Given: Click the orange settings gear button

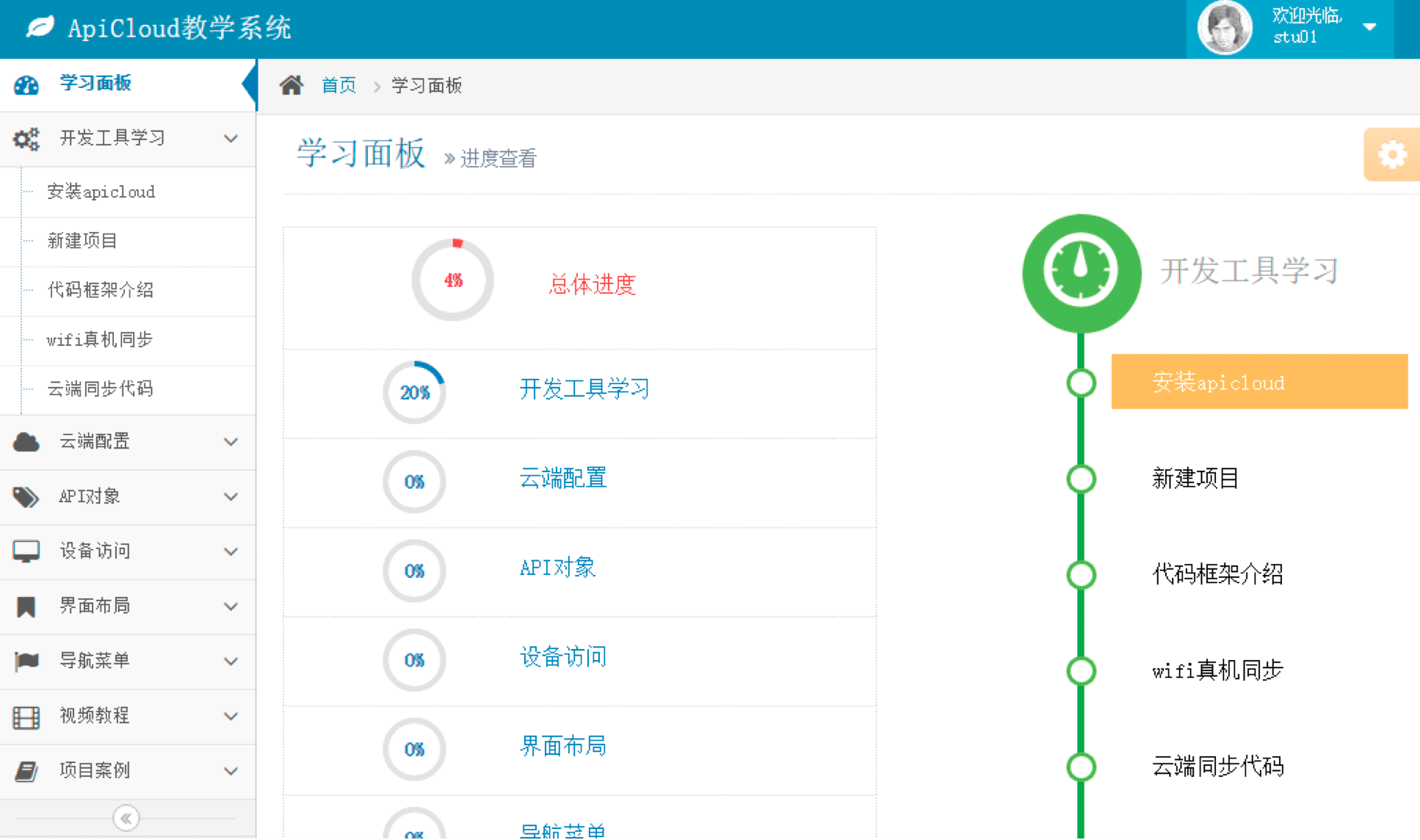Looking at the screenshot, I should coord(1391,154).
